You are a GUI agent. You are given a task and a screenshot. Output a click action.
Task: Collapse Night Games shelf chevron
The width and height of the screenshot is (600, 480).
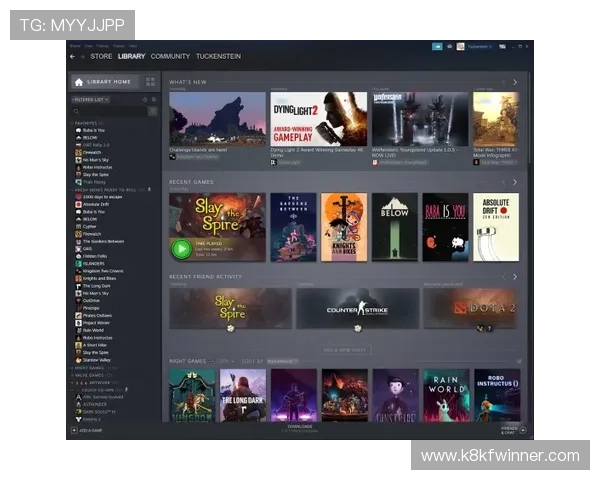519,361
